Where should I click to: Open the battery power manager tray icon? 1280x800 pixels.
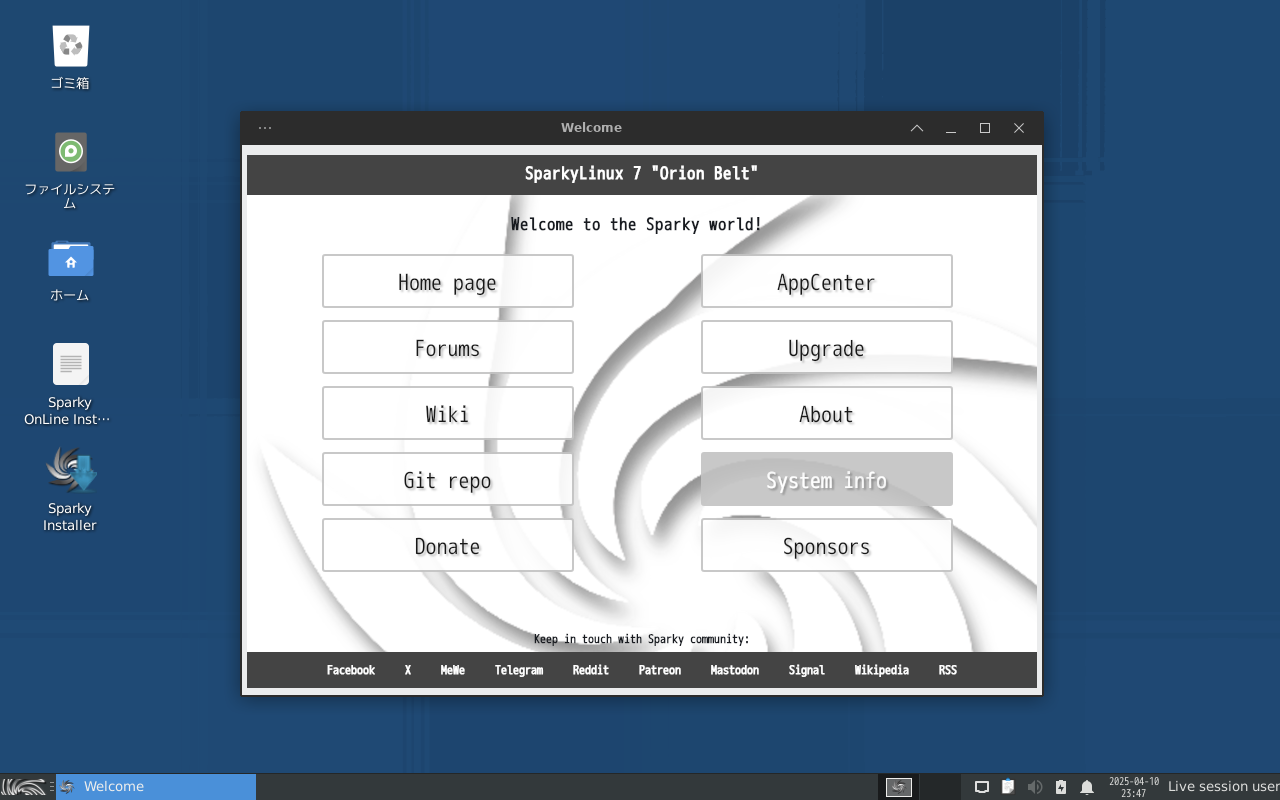click(x=1061, y=787)
